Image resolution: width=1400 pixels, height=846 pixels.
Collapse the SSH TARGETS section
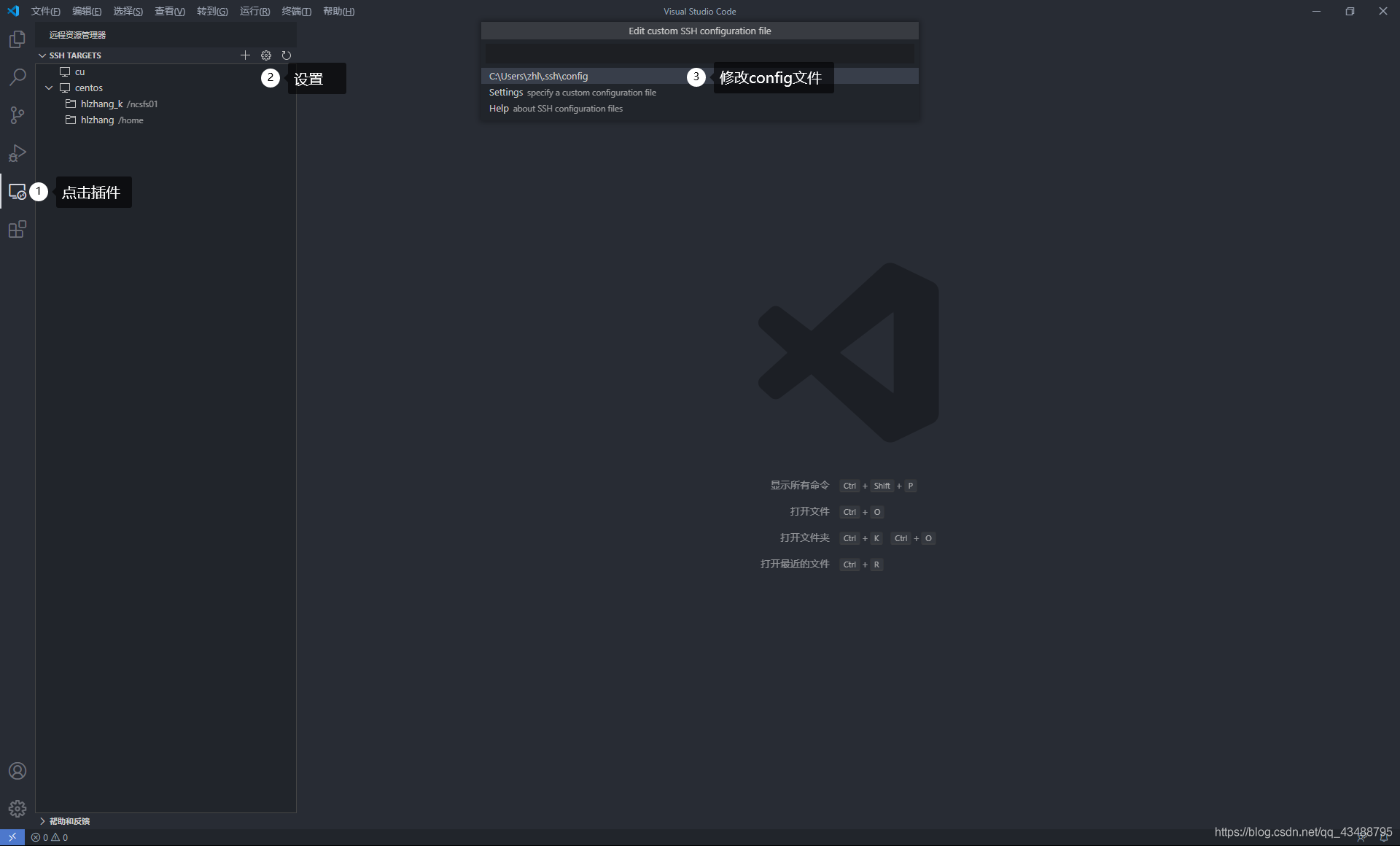coord(42,55)
